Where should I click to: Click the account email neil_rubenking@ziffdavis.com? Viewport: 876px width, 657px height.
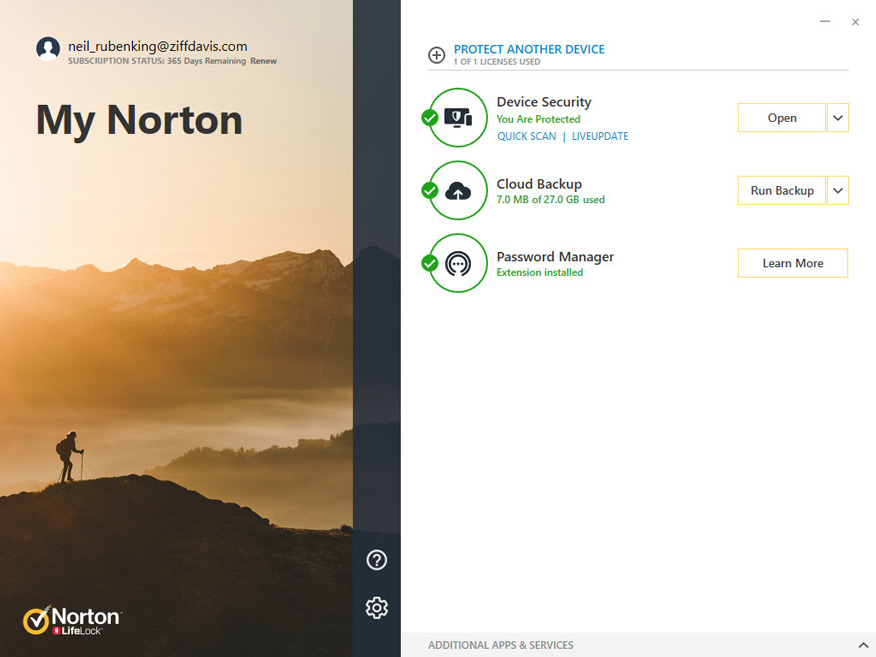158,46
